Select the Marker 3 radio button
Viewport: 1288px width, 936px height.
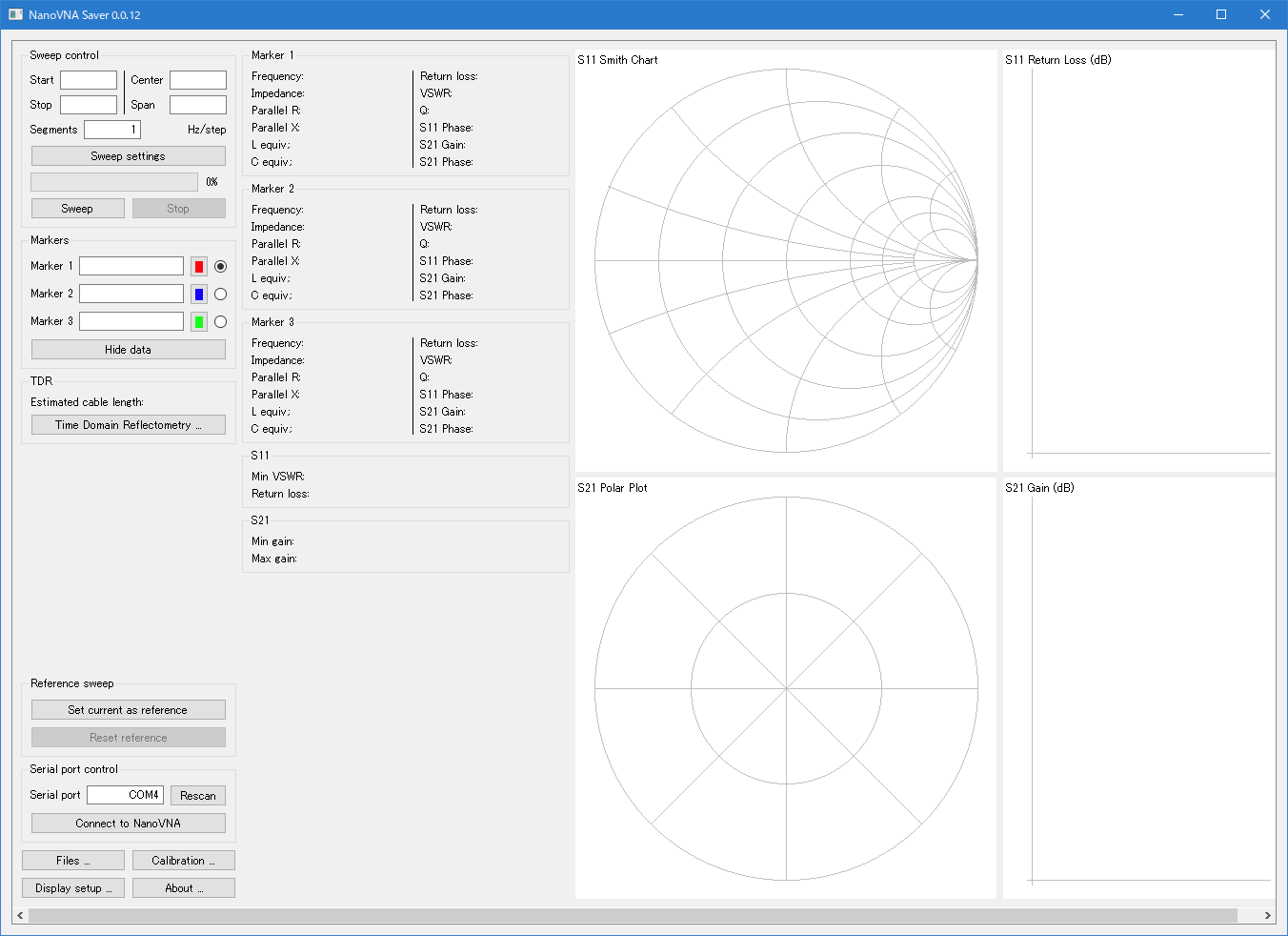click(220, 322)
